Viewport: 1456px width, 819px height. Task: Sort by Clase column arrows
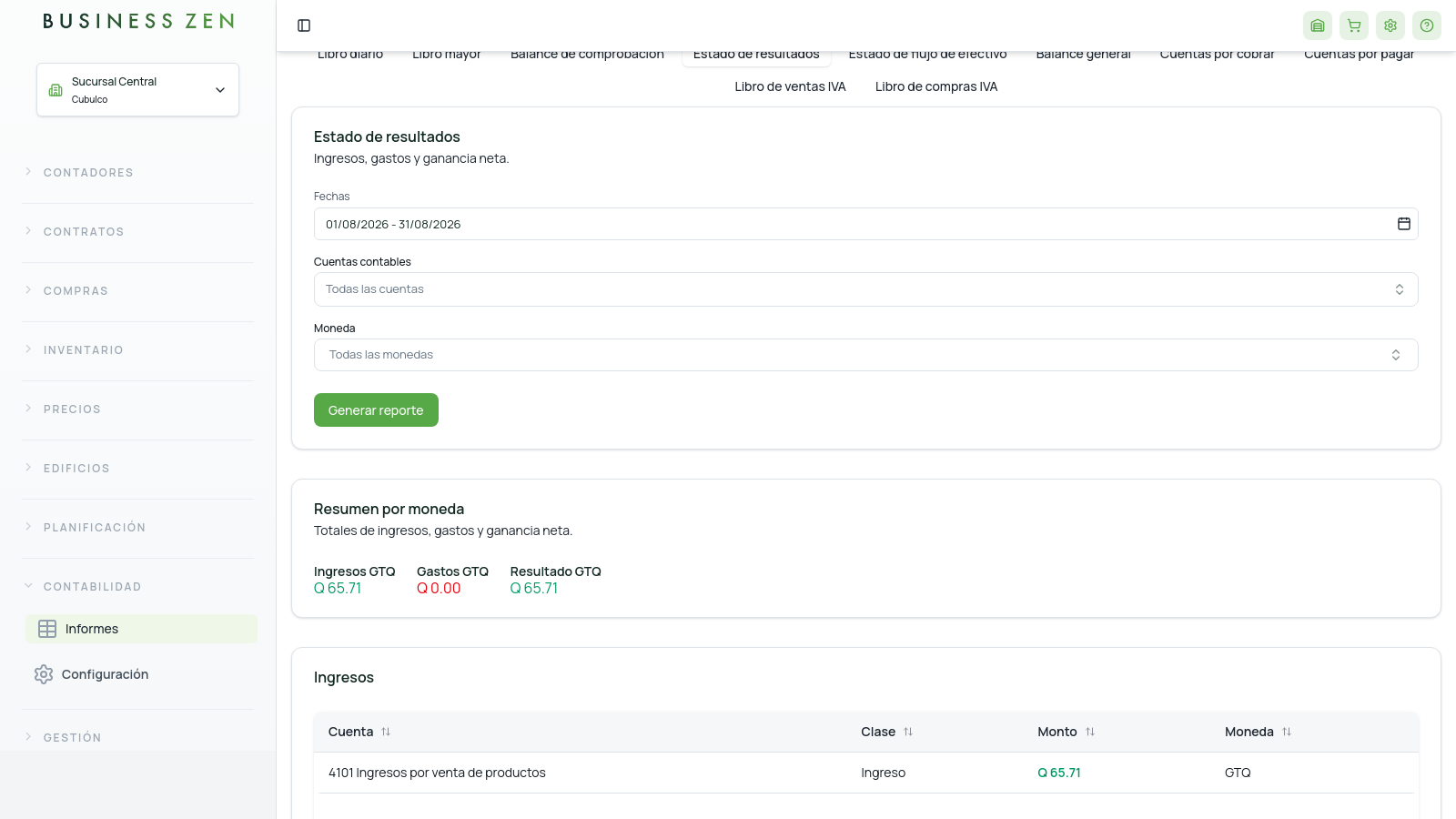click(908, 732)
